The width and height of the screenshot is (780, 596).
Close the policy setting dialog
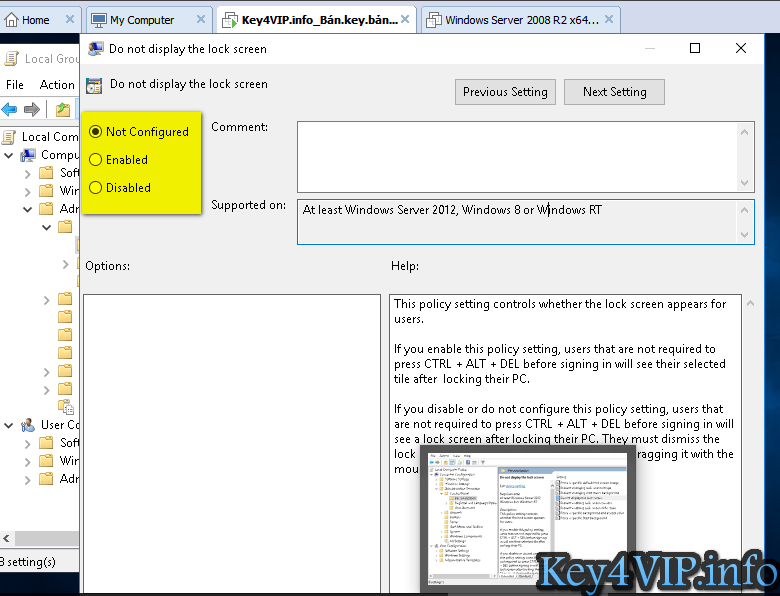click(741, 48)
